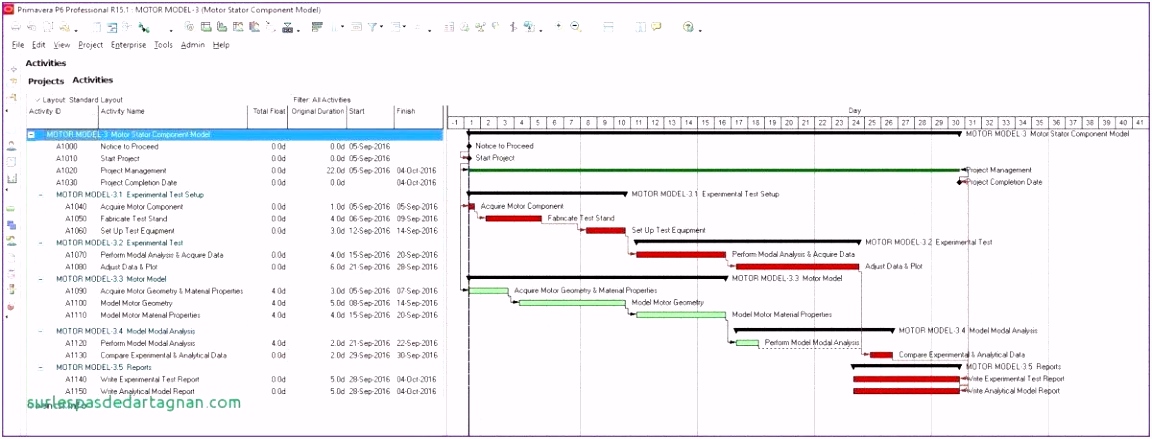Open the Group and Sort dropdown arrow

pyautogui.click(x=404, y=28)
